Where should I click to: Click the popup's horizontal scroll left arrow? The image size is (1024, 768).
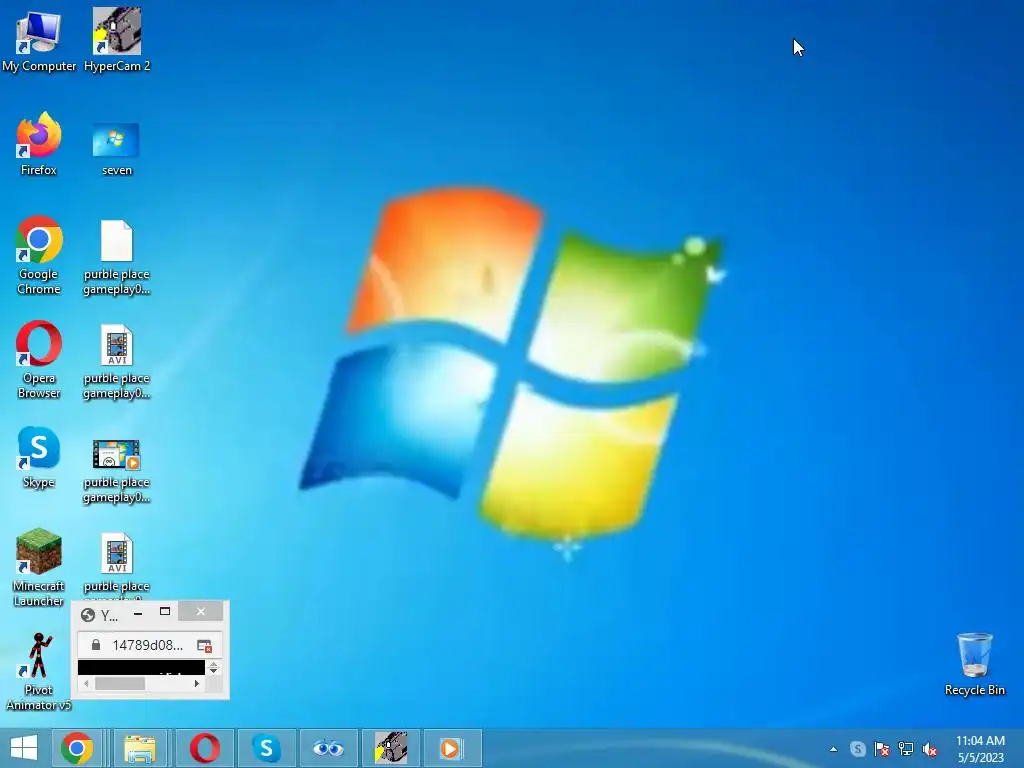pyautogui.click(x=86, y=684)
